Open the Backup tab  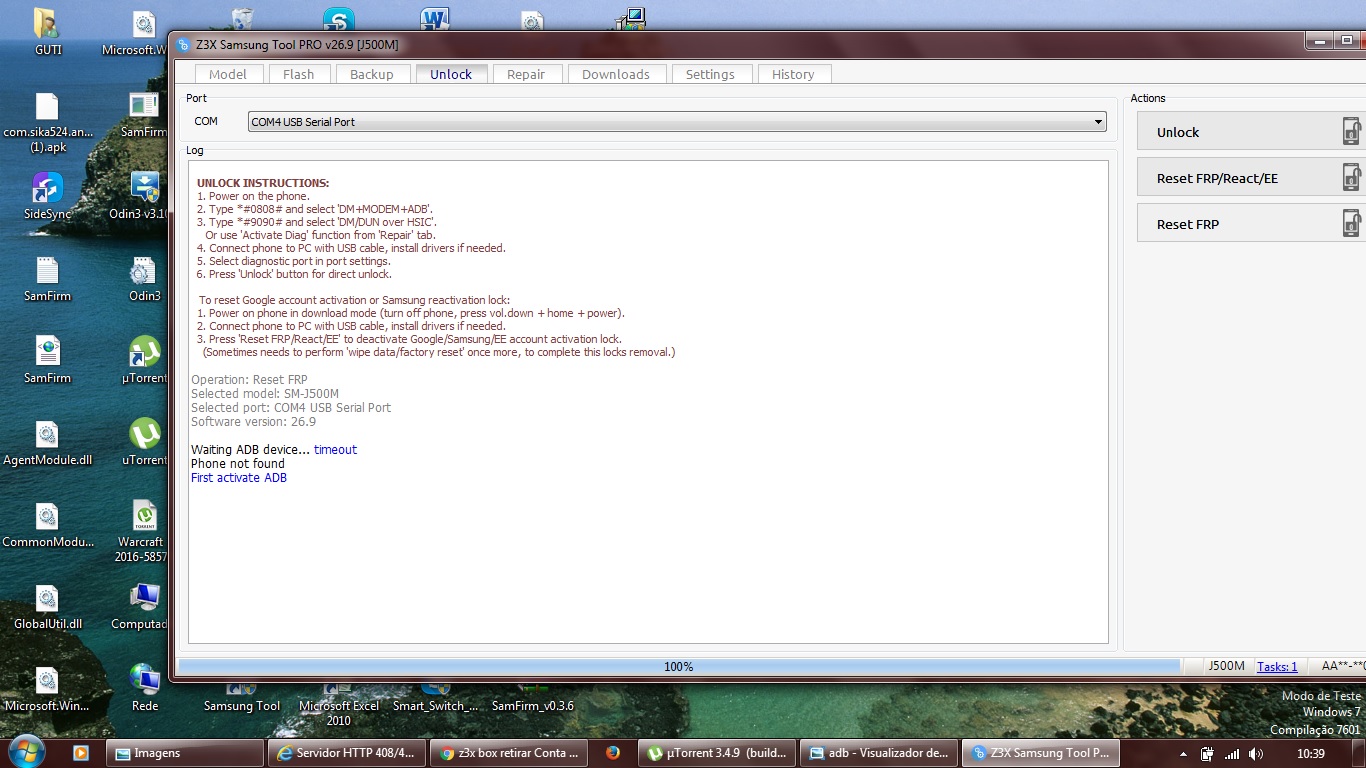tap(371, 74)
